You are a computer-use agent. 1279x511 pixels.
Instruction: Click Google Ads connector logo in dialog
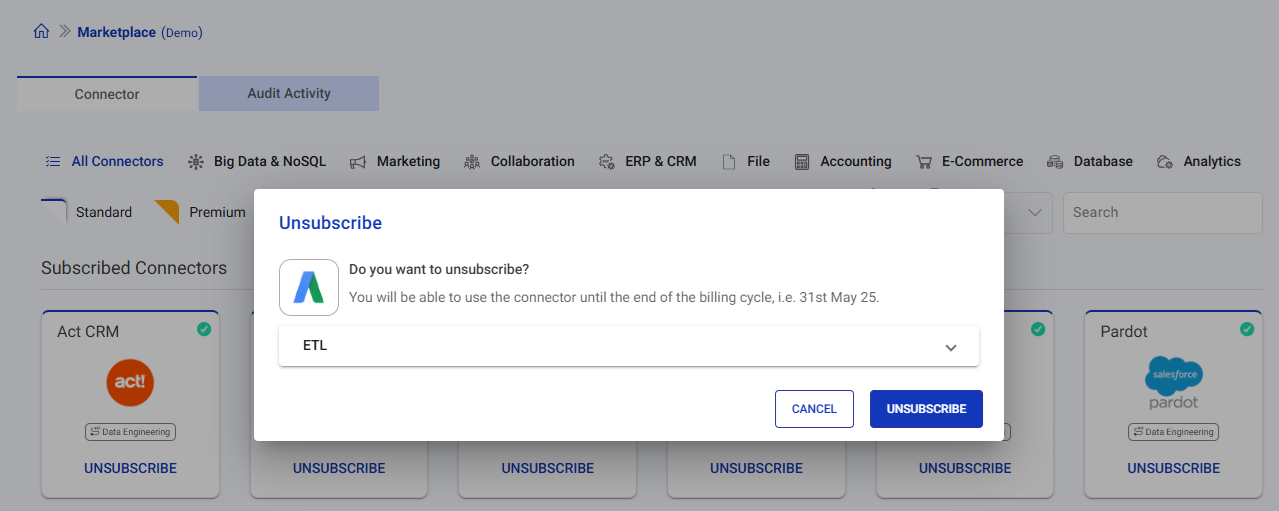pyautogui.click(x=309, y=288)
